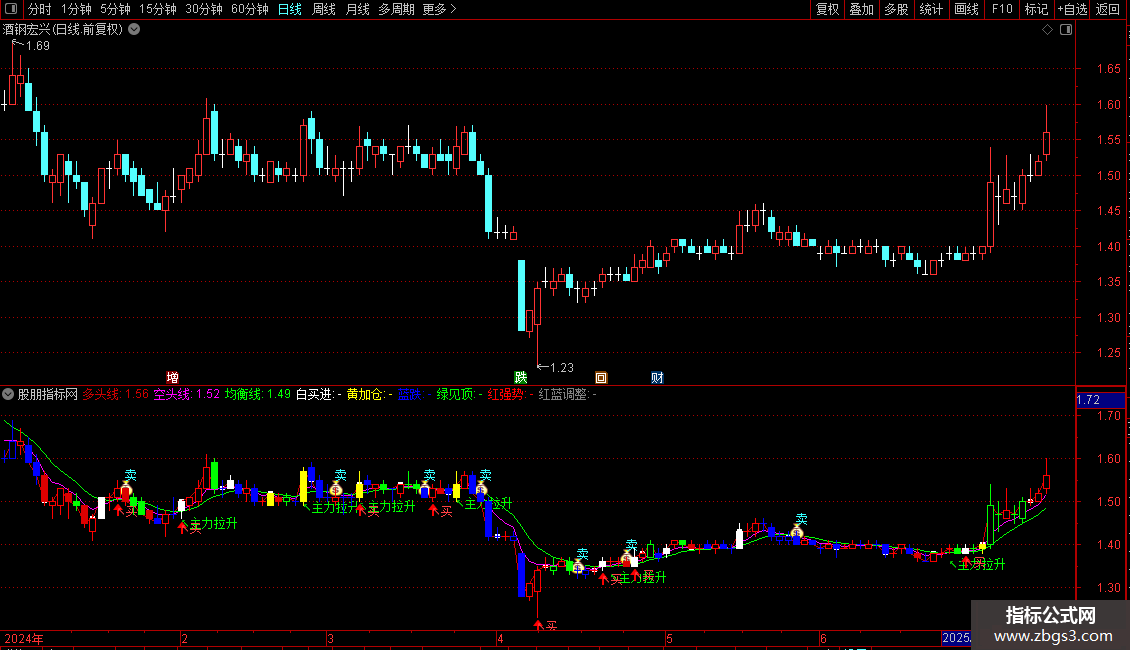Switch to 月线 monthly chart
Viewport: 1130px width, 650px height.
357,9
